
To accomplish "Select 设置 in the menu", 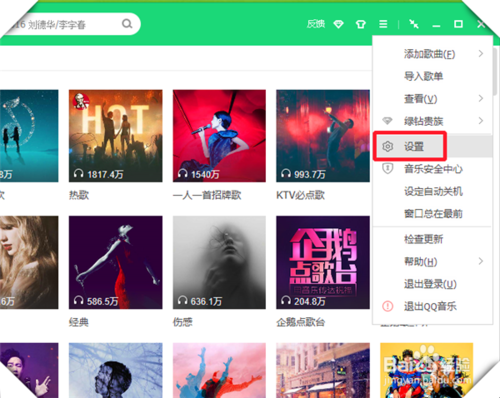I will point(432,146).
